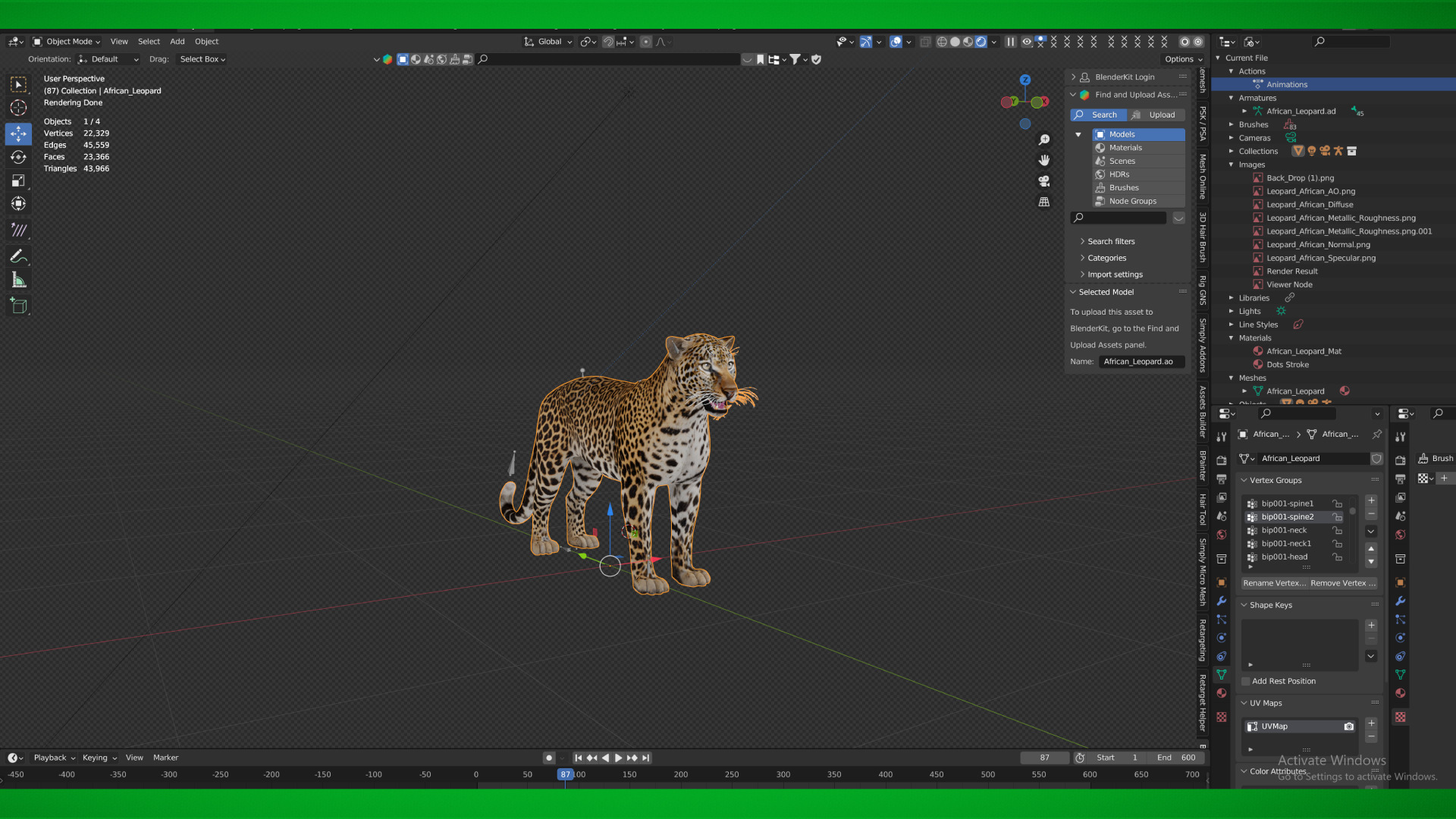Activate the Rotate tool
Screen dimensions: 1456x819
pos(18,157)
